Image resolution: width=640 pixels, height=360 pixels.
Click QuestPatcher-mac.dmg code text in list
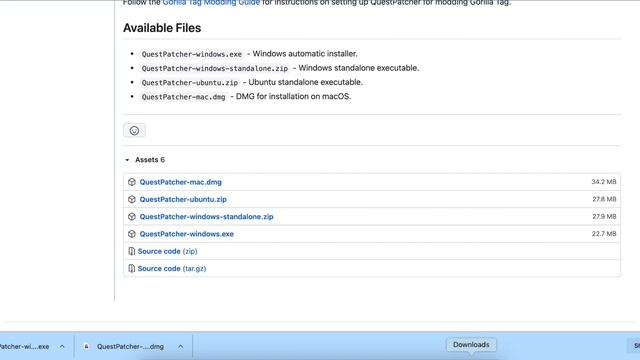pos(183,97)
